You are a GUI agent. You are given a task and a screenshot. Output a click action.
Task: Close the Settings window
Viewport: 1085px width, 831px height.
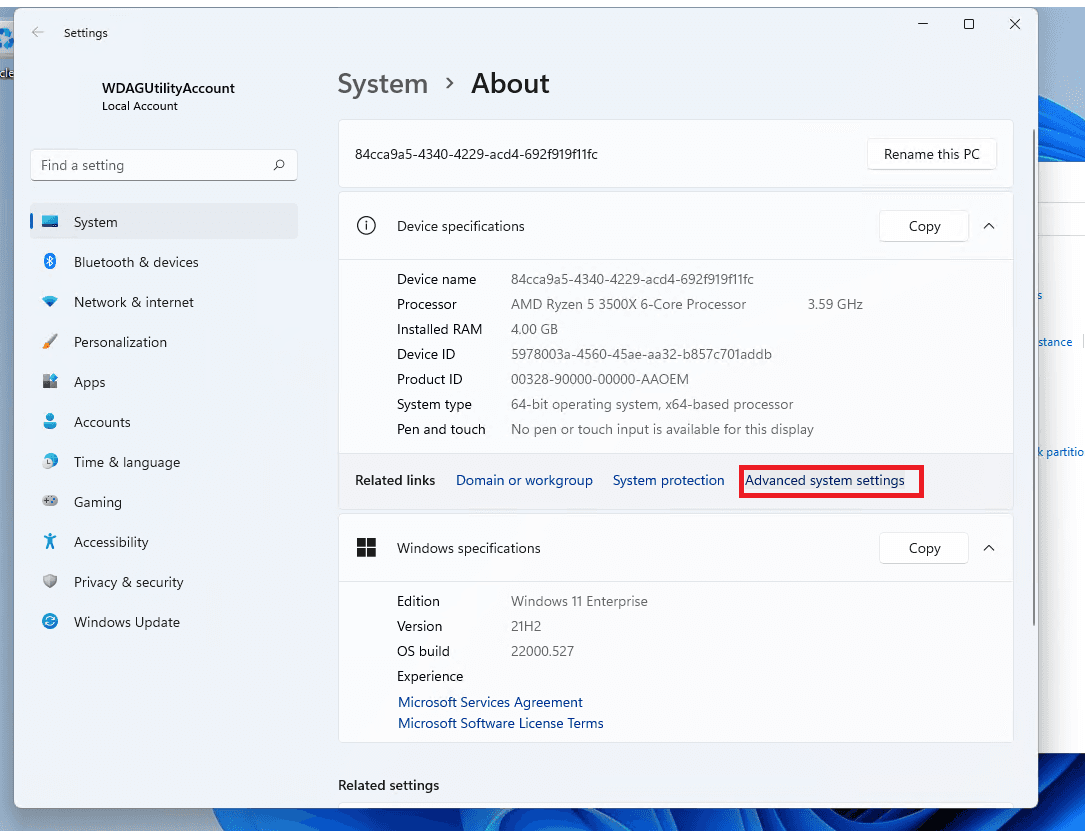click(x=1015, y=24)
